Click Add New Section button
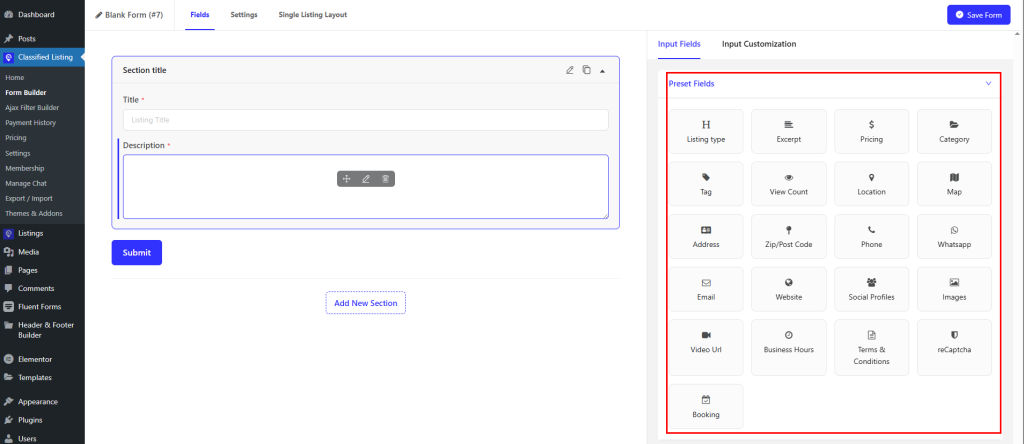Screen dimensions: 1024x444 [x=366, y=303]
